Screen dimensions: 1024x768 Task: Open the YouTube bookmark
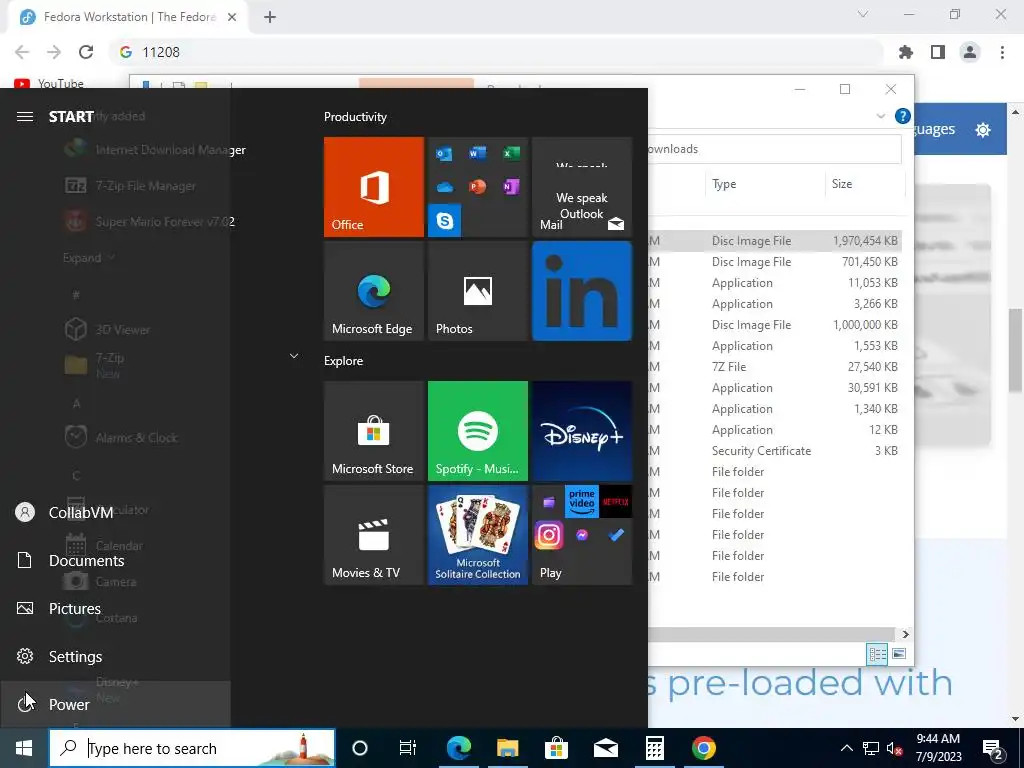(x=50, y=83)
